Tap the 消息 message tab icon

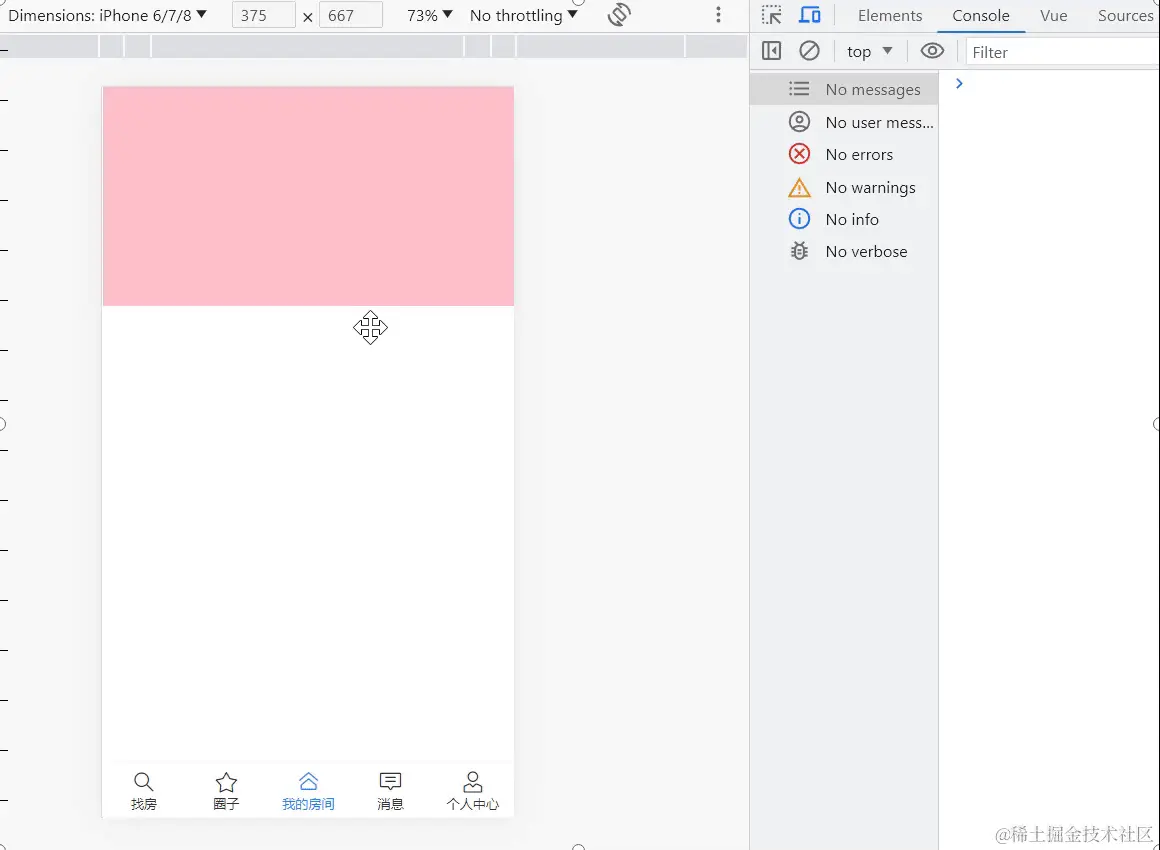pyautogui.click(x=391, y=781)
